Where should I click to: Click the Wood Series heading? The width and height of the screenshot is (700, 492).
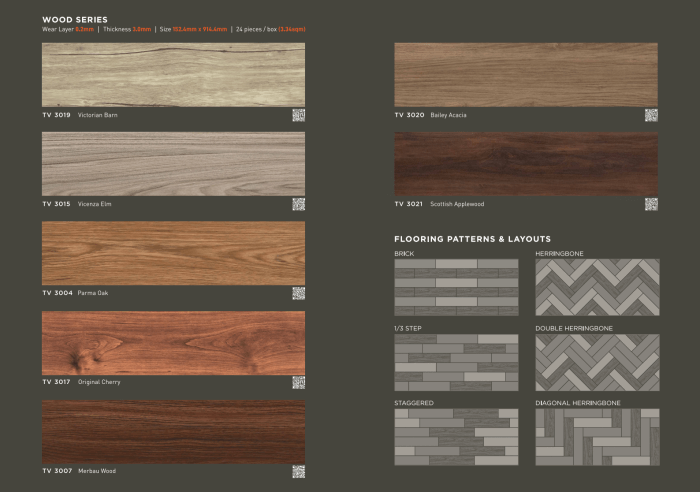(75, 19)
